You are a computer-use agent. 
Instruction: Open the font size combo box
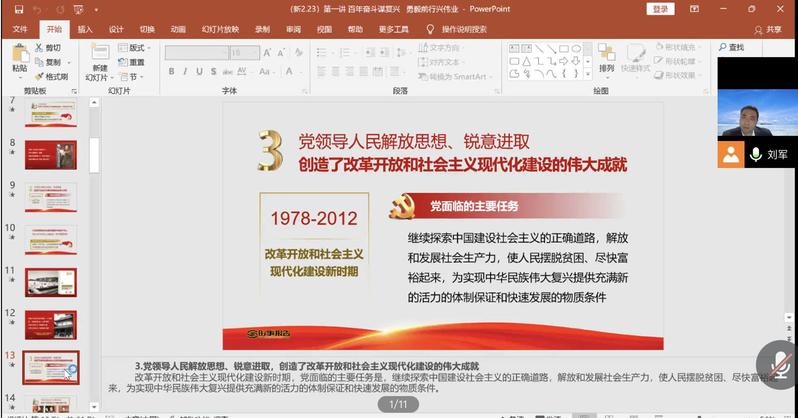[245, 52]
